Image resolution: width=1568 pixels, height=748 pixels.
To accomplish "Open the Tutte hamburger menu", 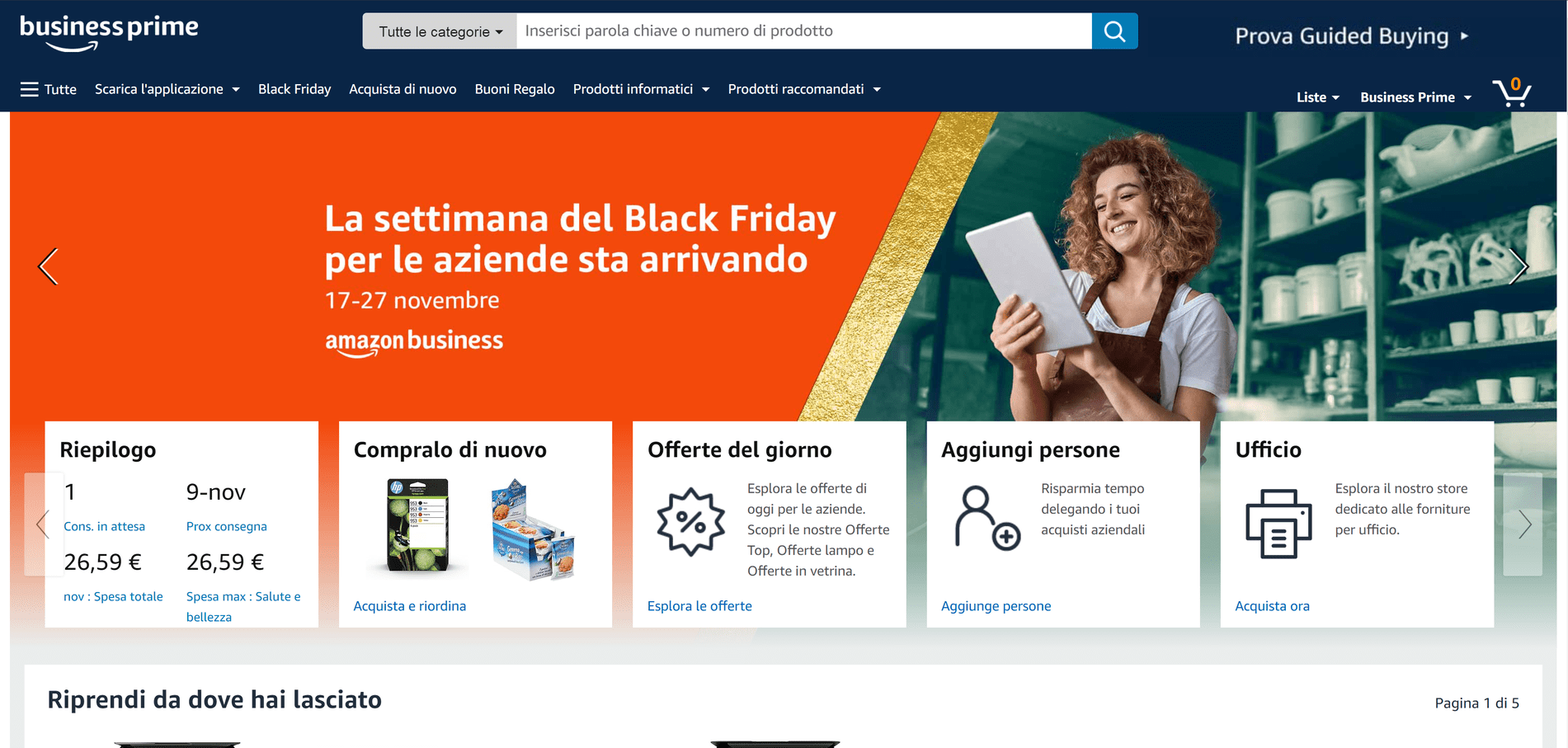I will click(49, 89).
